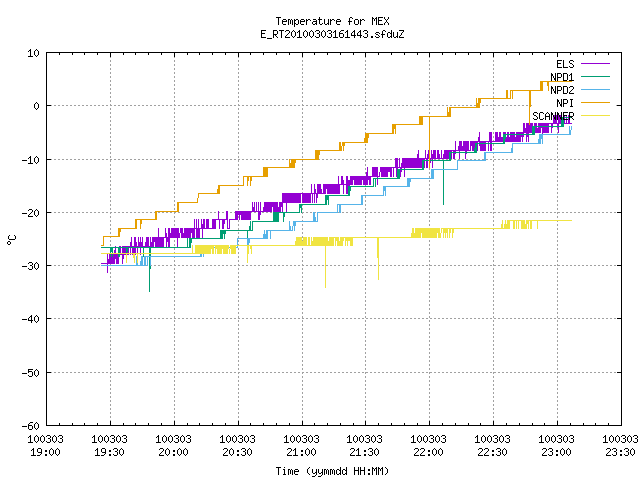
Task: Click the yellow SCANNER downward spike near 21:10
Action: [x=325, y=267]
